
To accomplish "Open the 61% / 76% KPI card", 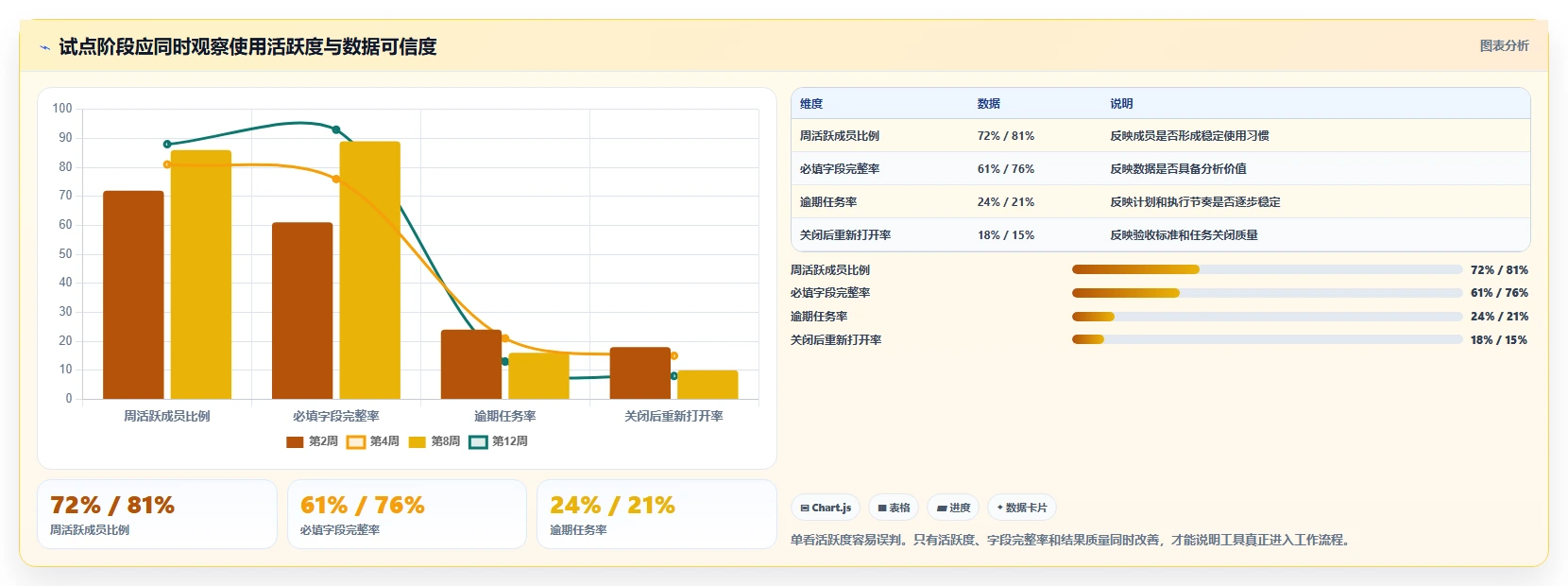I will (x=407, y=514).
